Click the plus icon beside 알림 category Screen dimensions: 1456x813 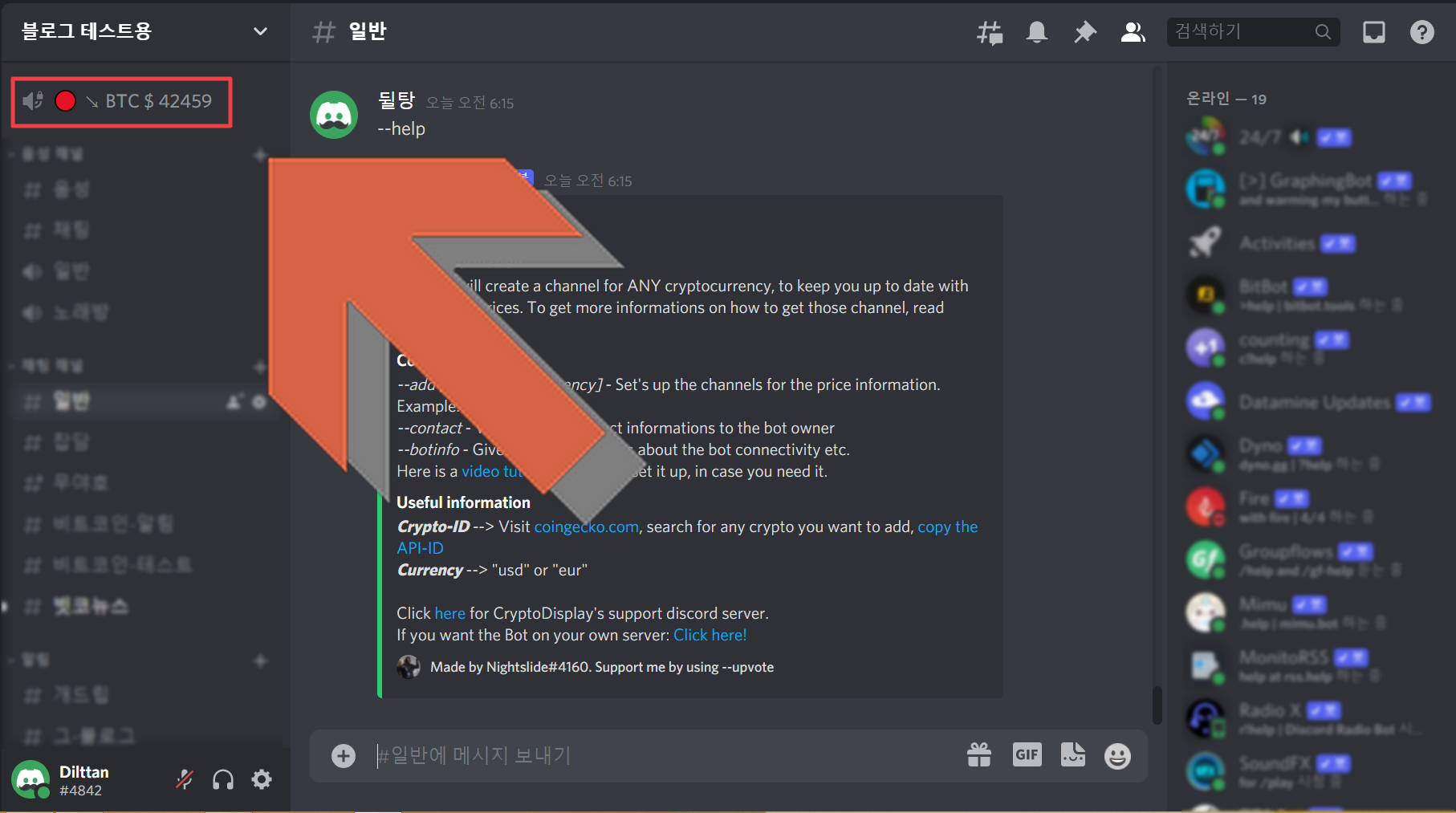(x=259, y=661)
